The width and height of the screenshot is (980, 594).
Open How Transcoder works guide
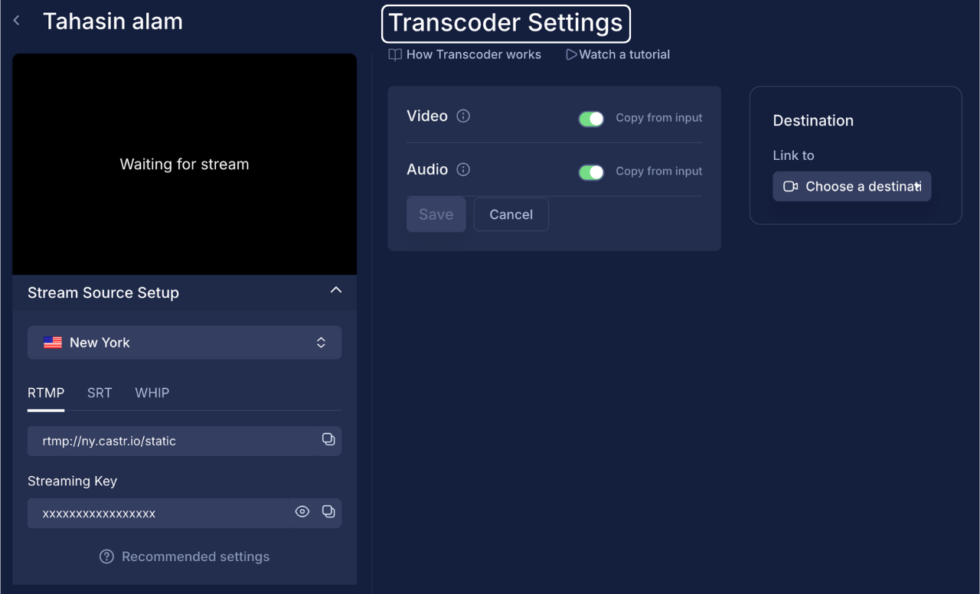464,55
